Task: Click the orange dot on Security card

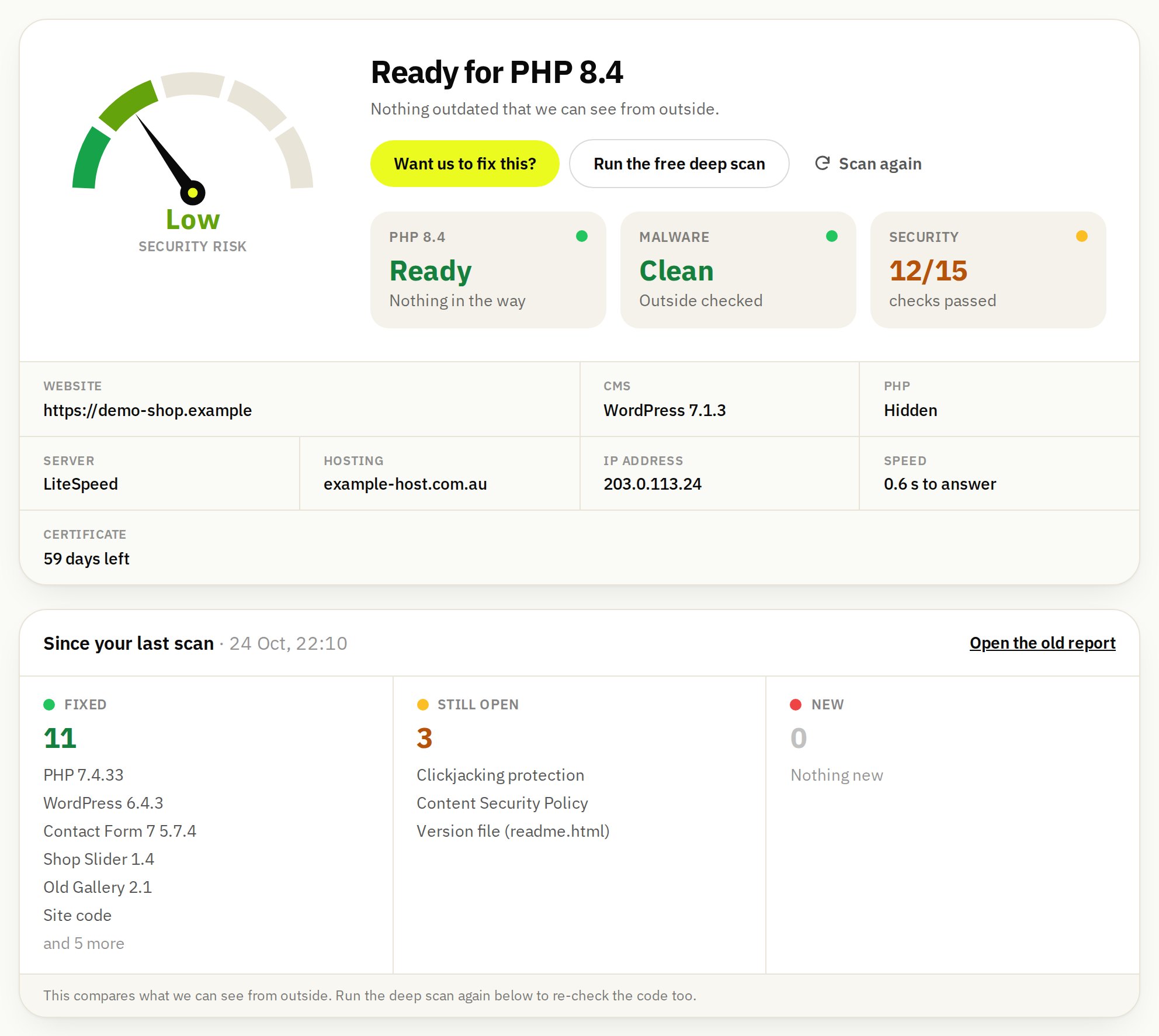Action: 1082,236
